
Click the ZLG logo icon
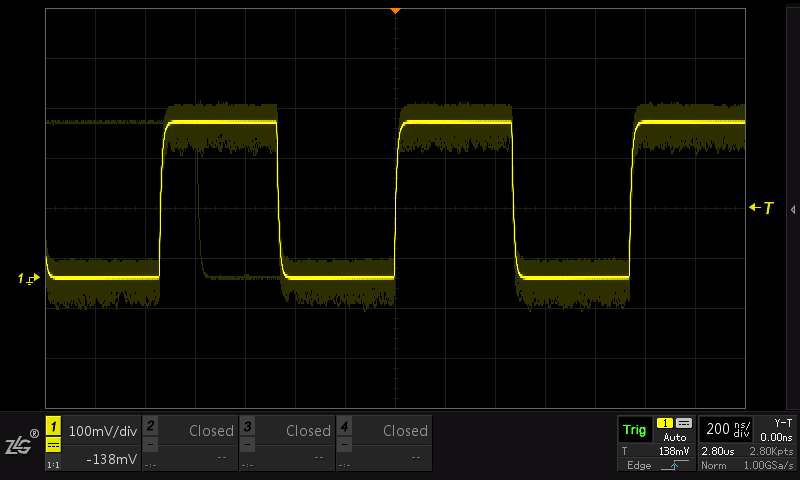20,443
